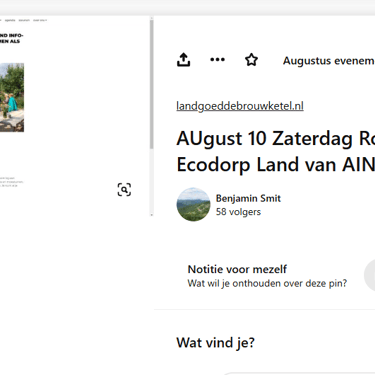Viewport: 375px width, 375px height.
Task: Click the AUgust 10 Zaterdag pin title
Action: (276, 151)
